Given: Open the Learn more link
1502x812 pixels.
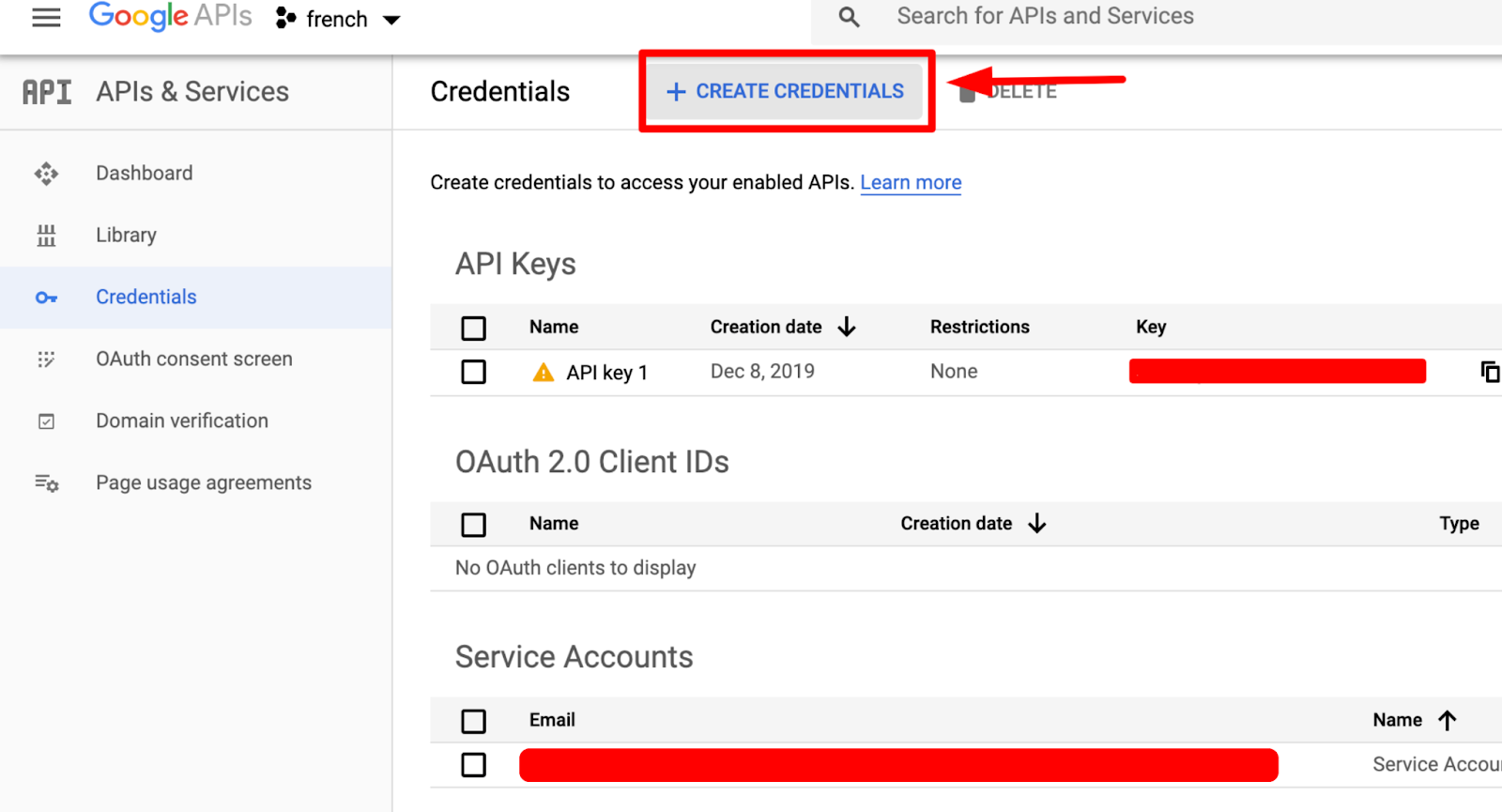Looking at the screenshot, I should pos(911,182).
